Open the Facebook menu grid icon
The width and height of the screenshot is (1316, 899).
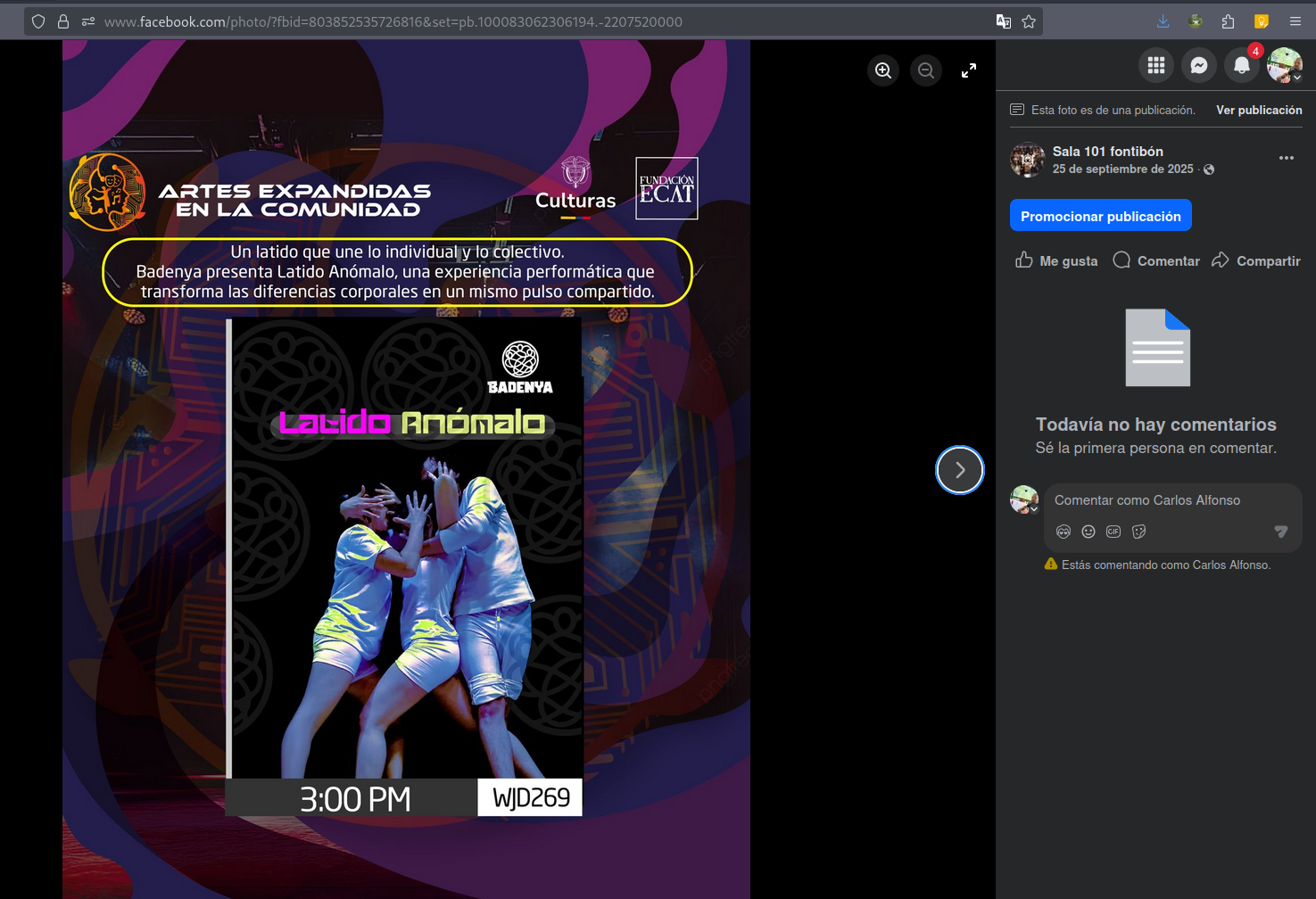(x=1156, y=65)
